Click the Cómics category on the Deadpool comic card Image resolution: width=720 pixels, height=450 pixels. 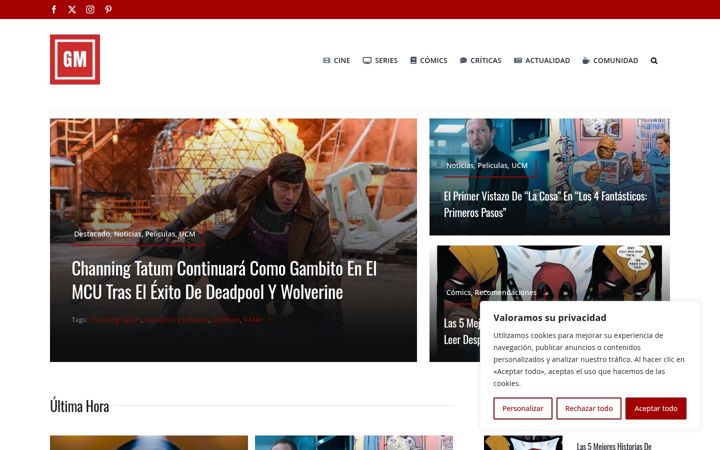458,292
